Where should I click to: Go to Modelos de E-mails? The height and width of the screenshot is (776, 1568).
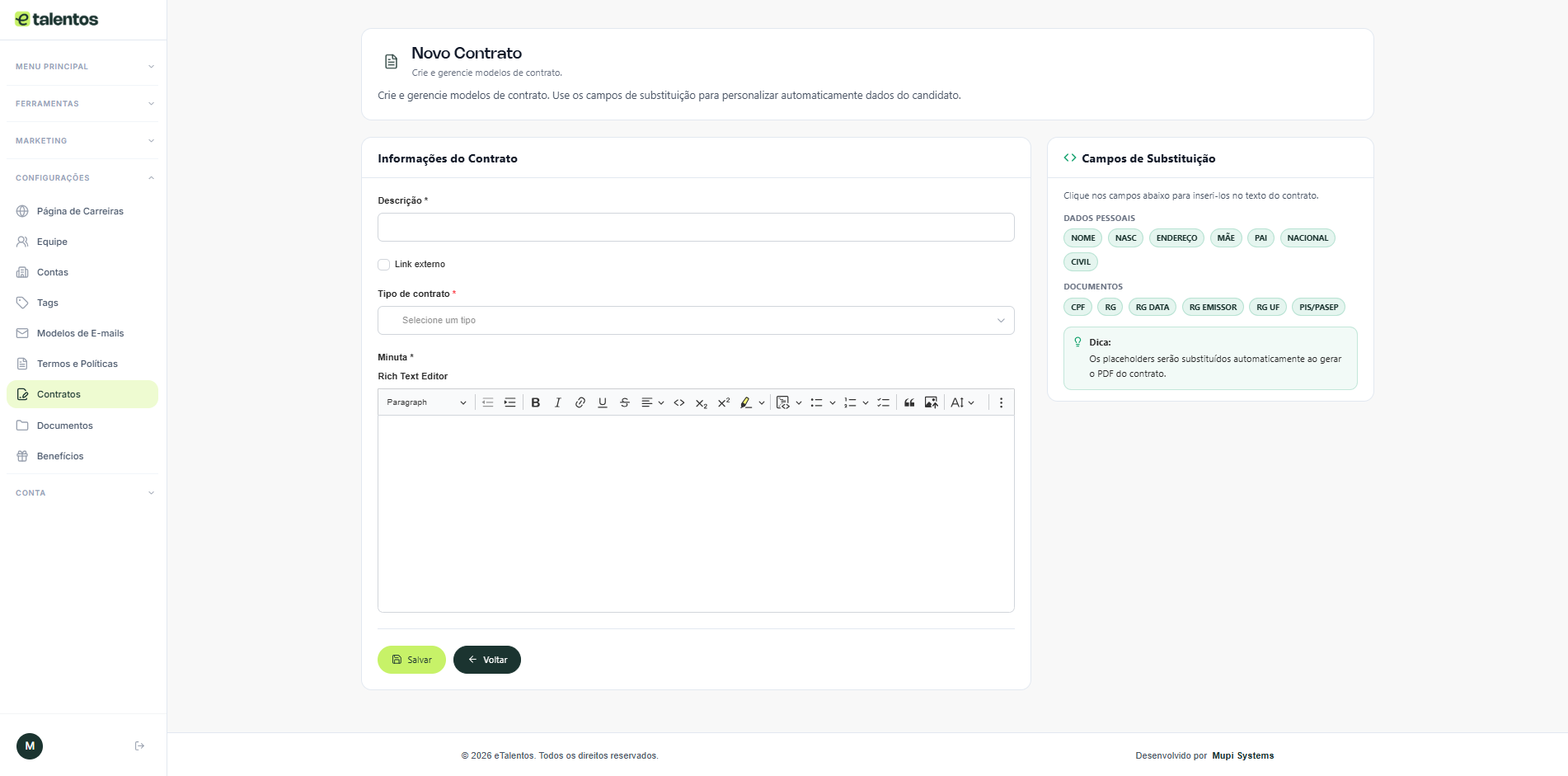coord(80,333)
